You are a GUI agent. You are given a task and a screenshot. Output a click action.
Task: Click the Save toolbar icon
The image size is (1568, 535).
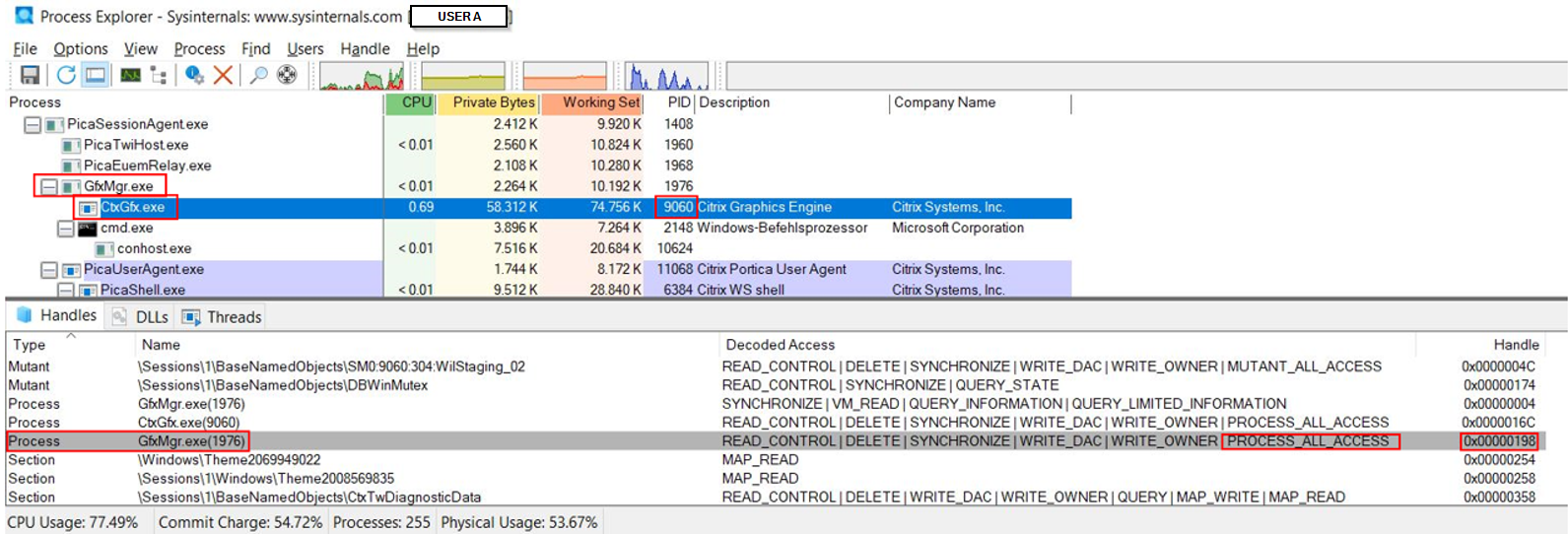coord(30,75)
